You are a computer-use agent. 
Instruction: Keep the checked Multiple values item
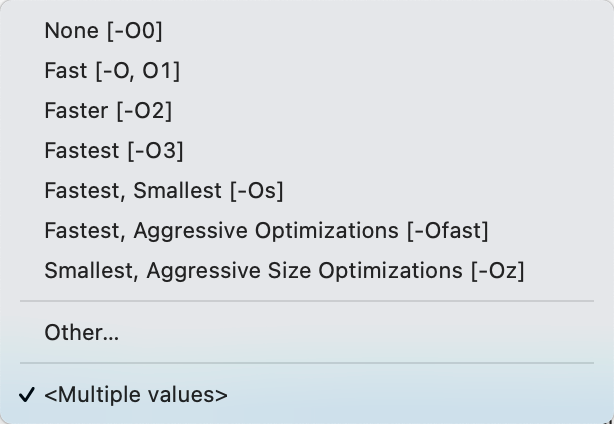[136, 395]
